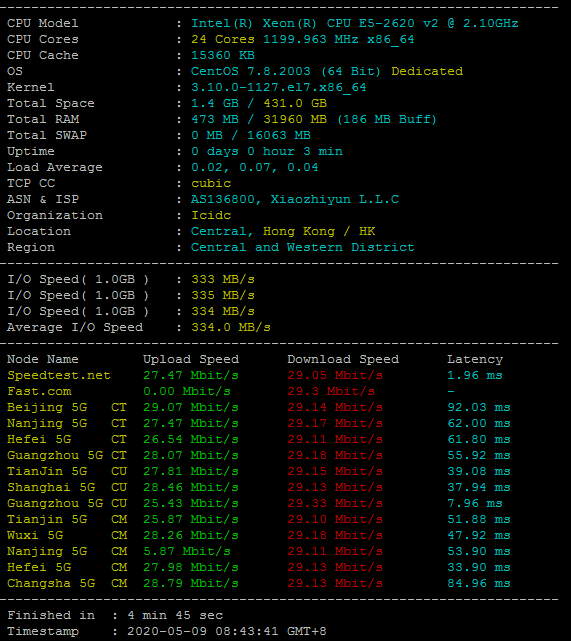Click the timestamp 2020-05-09 08:43:41 GMT+8
The image size is (571, 641).
[227, 631]
